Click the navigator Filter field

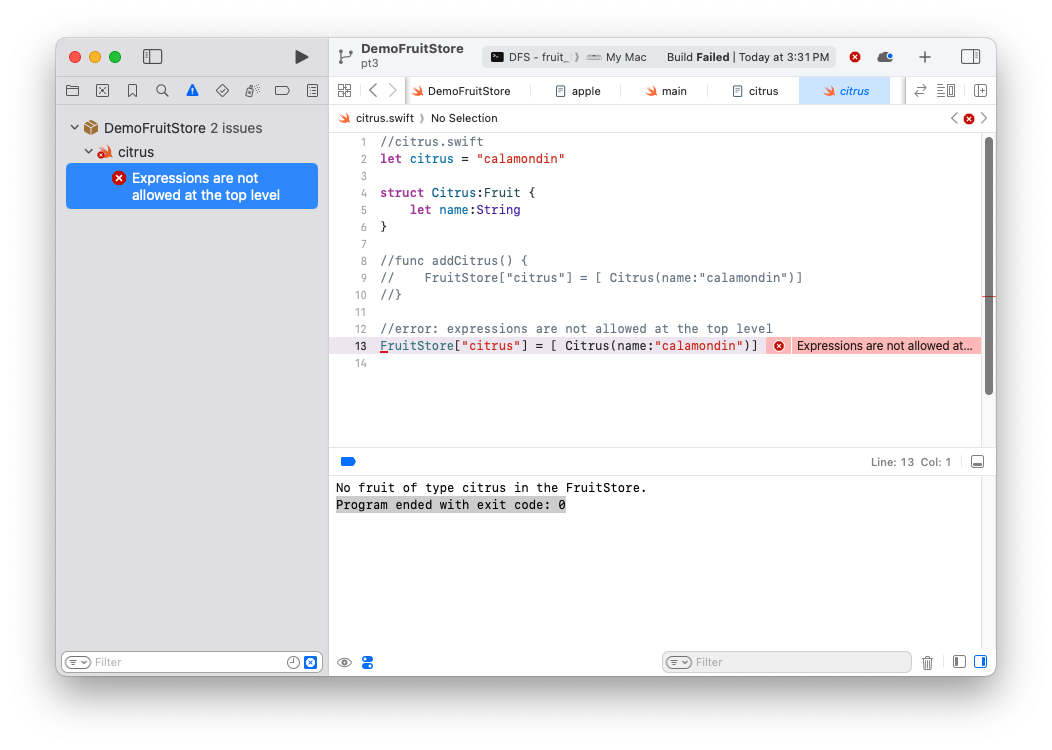pos(192,662)
